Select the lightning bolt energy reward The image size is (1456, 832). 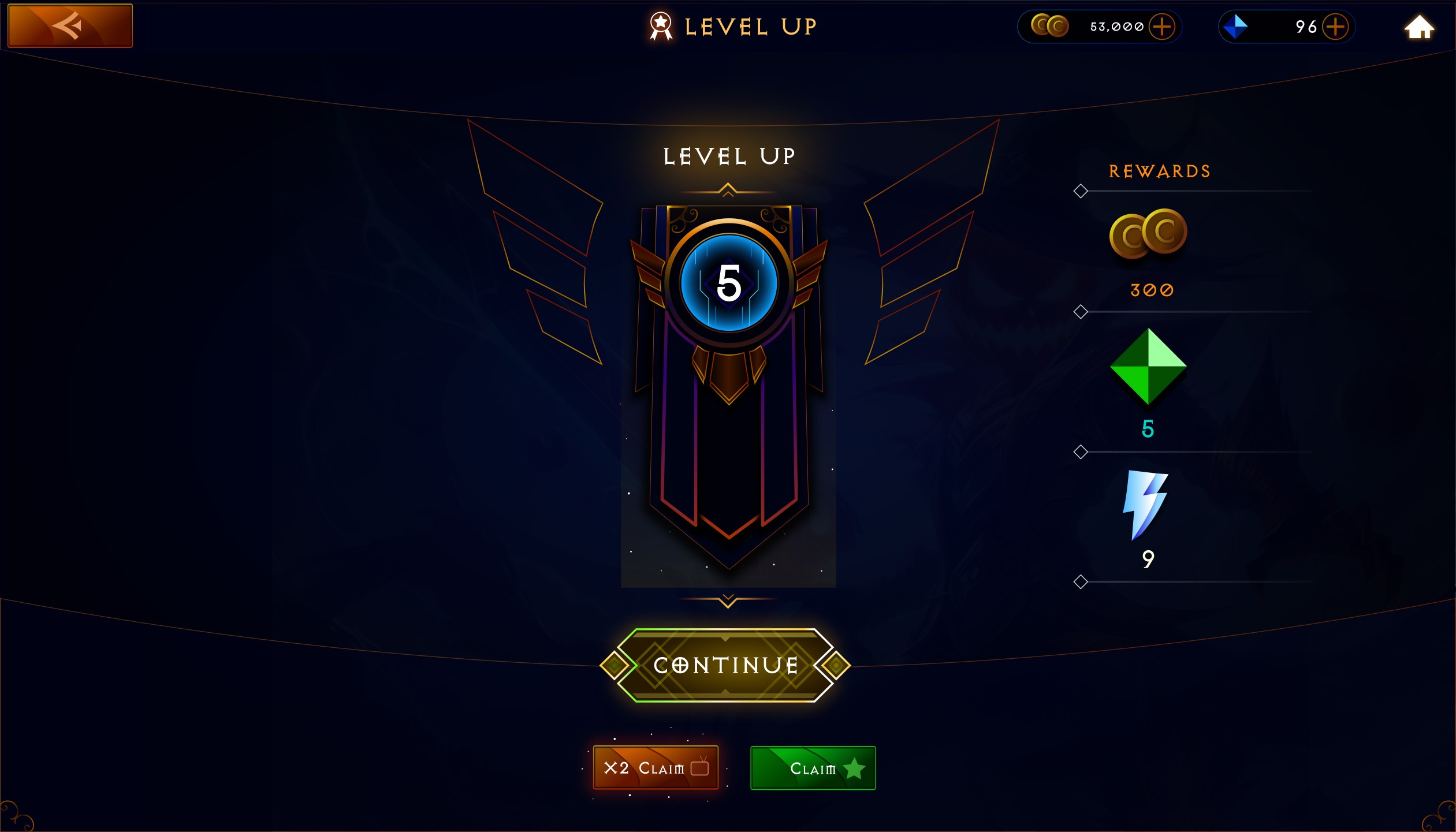1145,505
